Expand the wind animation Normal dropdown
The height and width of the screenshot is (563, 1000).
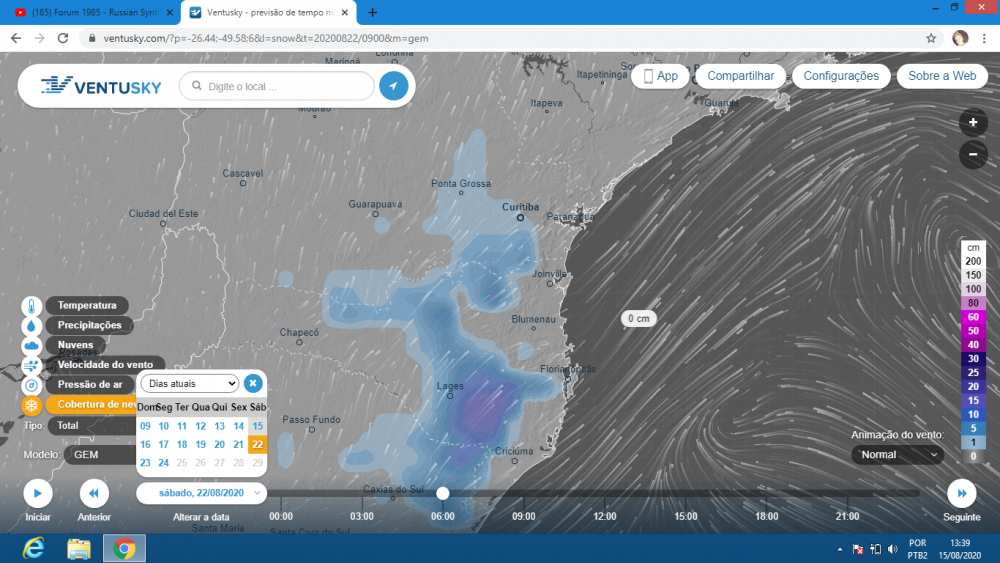897,455
